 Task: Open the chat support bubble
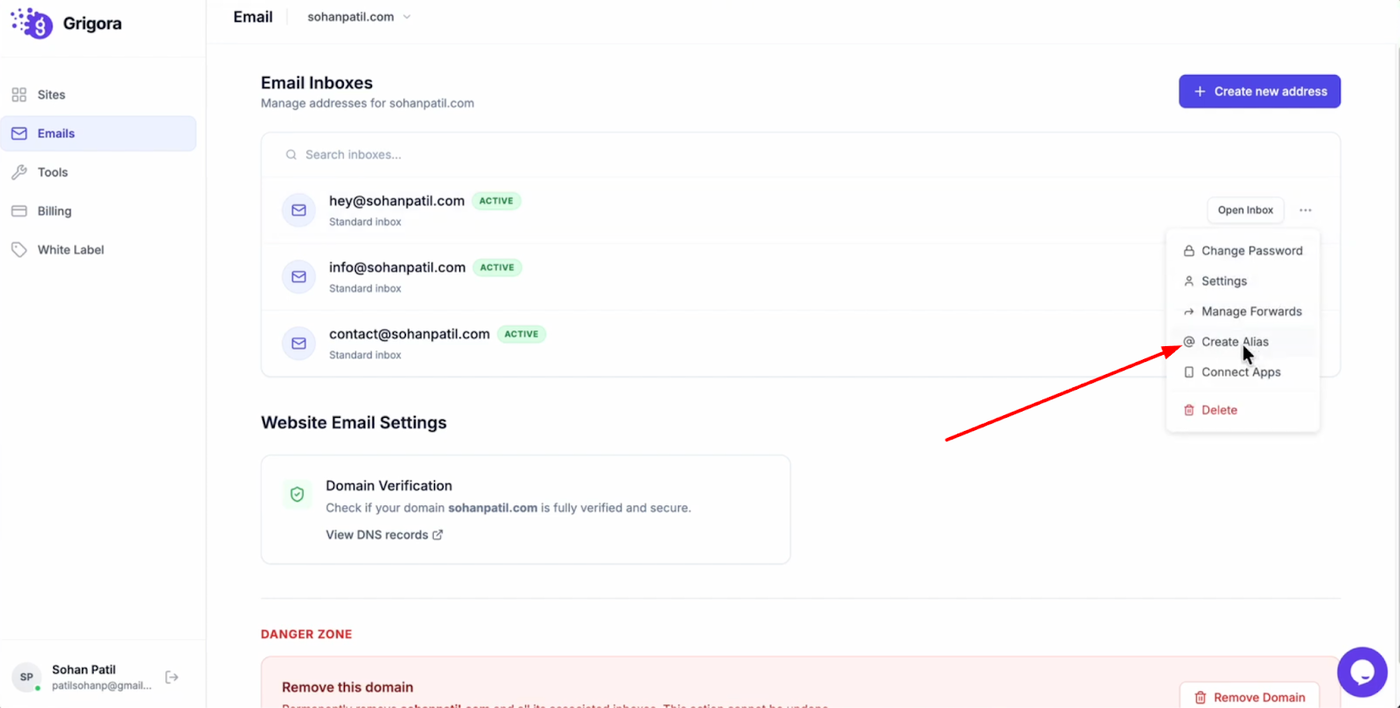click(x=1361, y=672)
